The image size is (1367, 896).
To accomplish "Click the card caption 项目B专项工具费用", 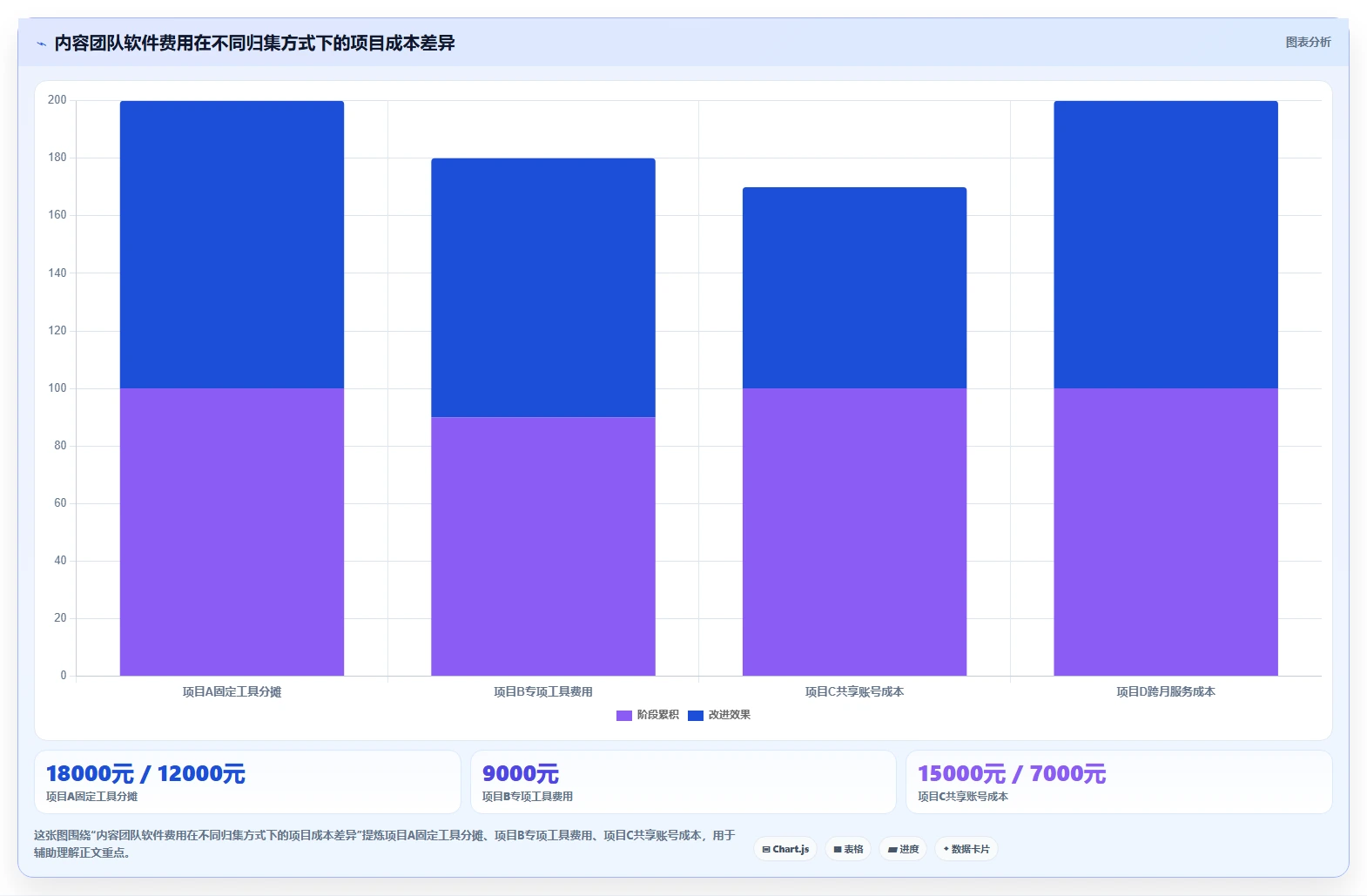I will [528, 797].
